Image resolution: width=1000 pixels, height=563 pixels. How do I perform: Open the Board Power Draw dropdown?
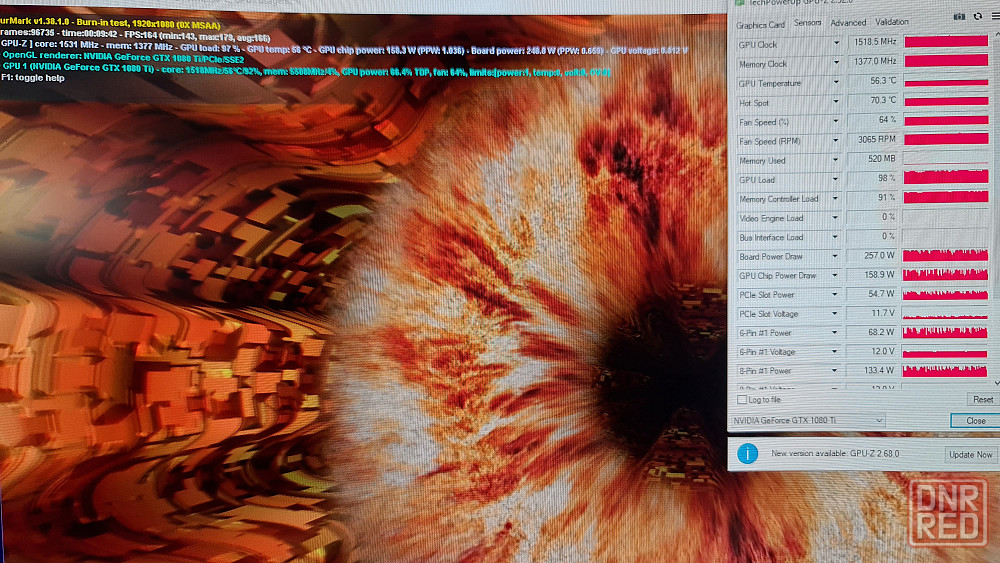click(x=836, y=257)
